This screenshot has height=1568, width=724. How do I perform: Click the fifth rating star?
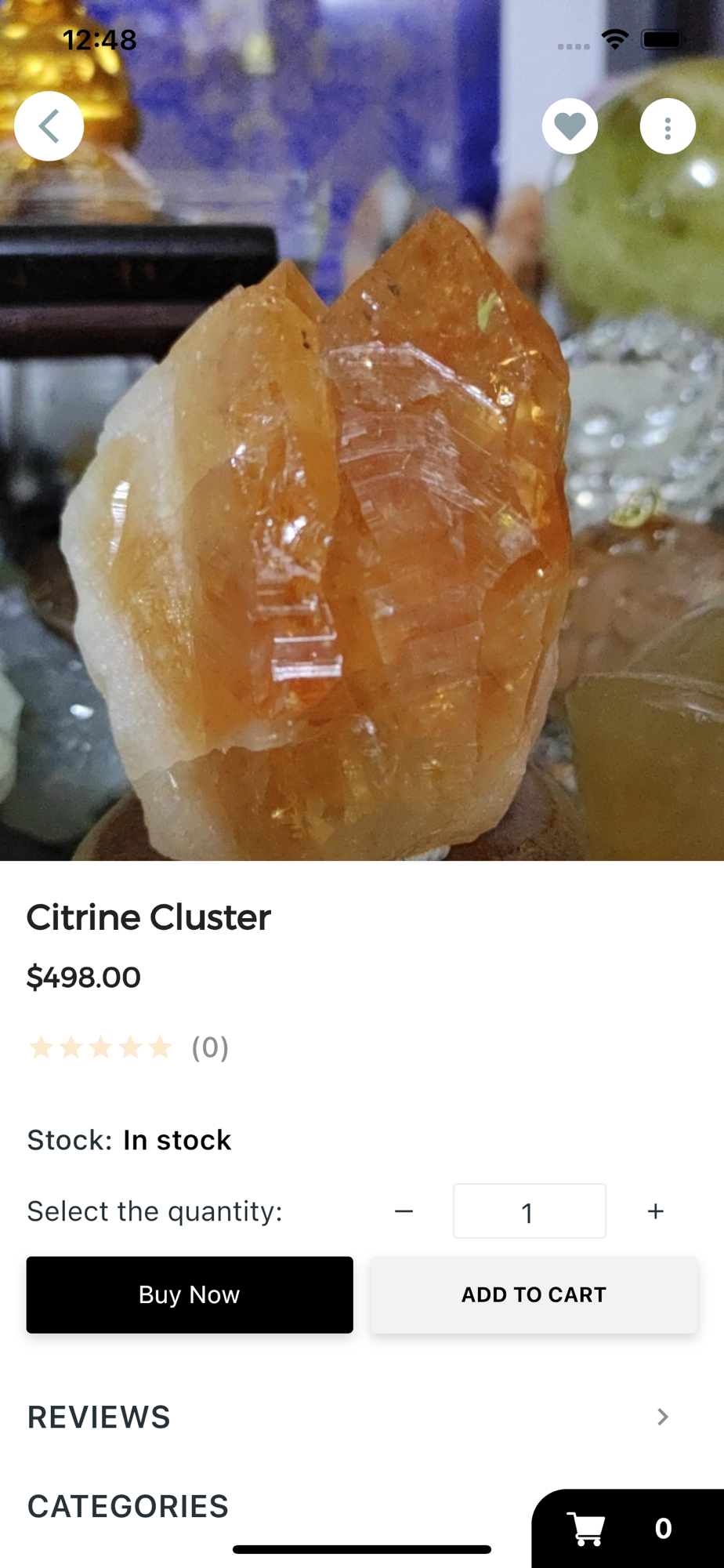pyautogui.click(x=160, y=1047)
